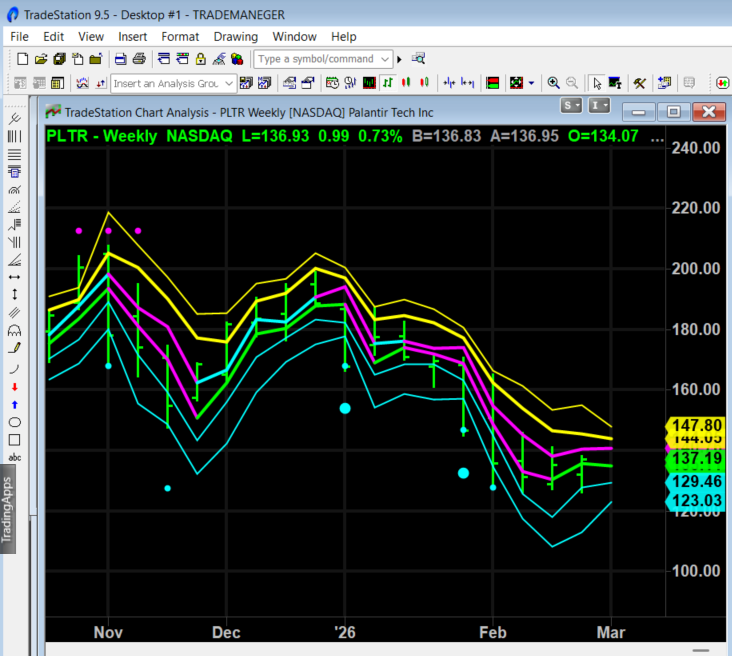Click the red and green horizontal bars icon

click(x=493, y=83)
